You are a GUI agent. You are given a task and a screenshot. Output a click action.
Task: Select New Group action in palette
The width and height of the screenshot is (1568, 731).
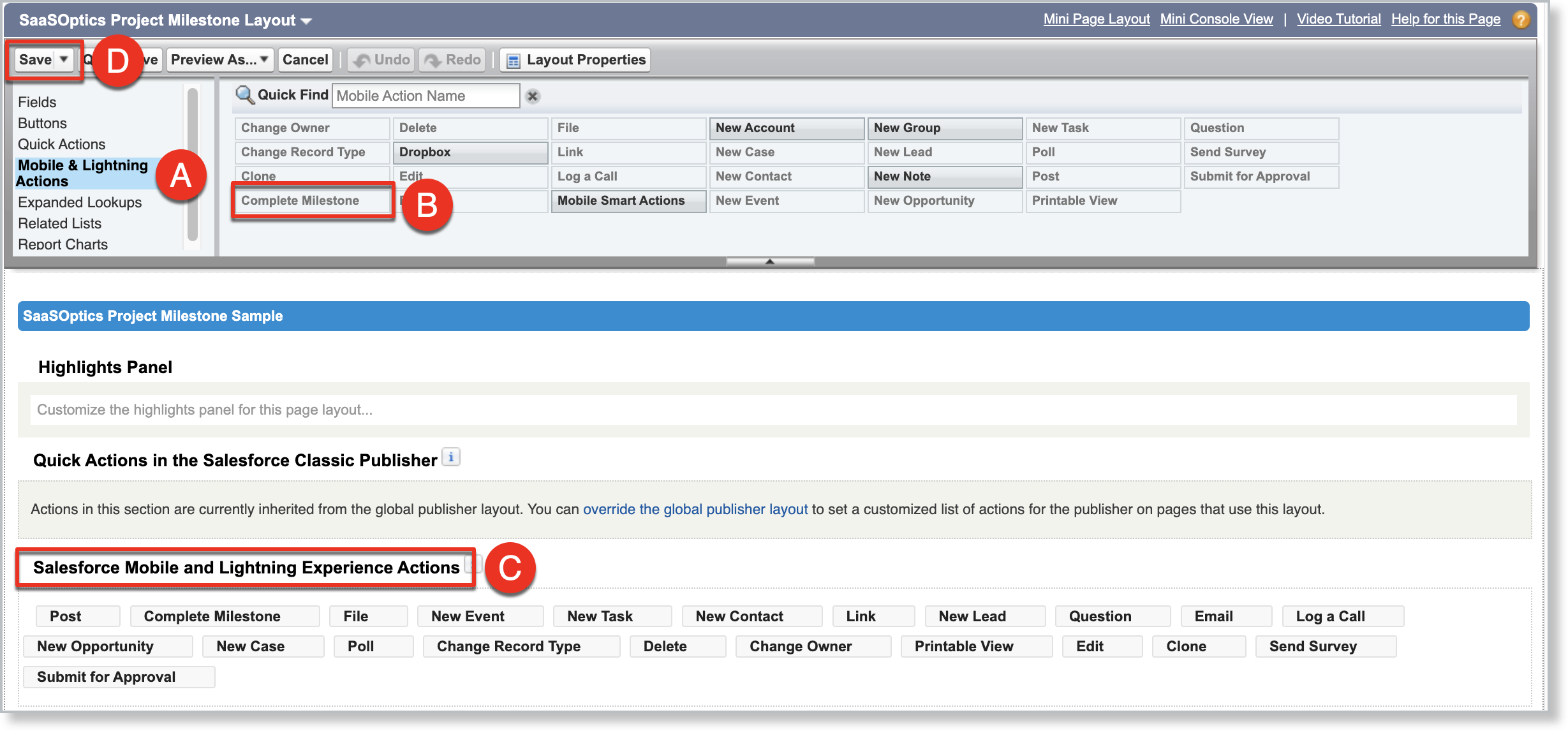[x=945, y=128]
